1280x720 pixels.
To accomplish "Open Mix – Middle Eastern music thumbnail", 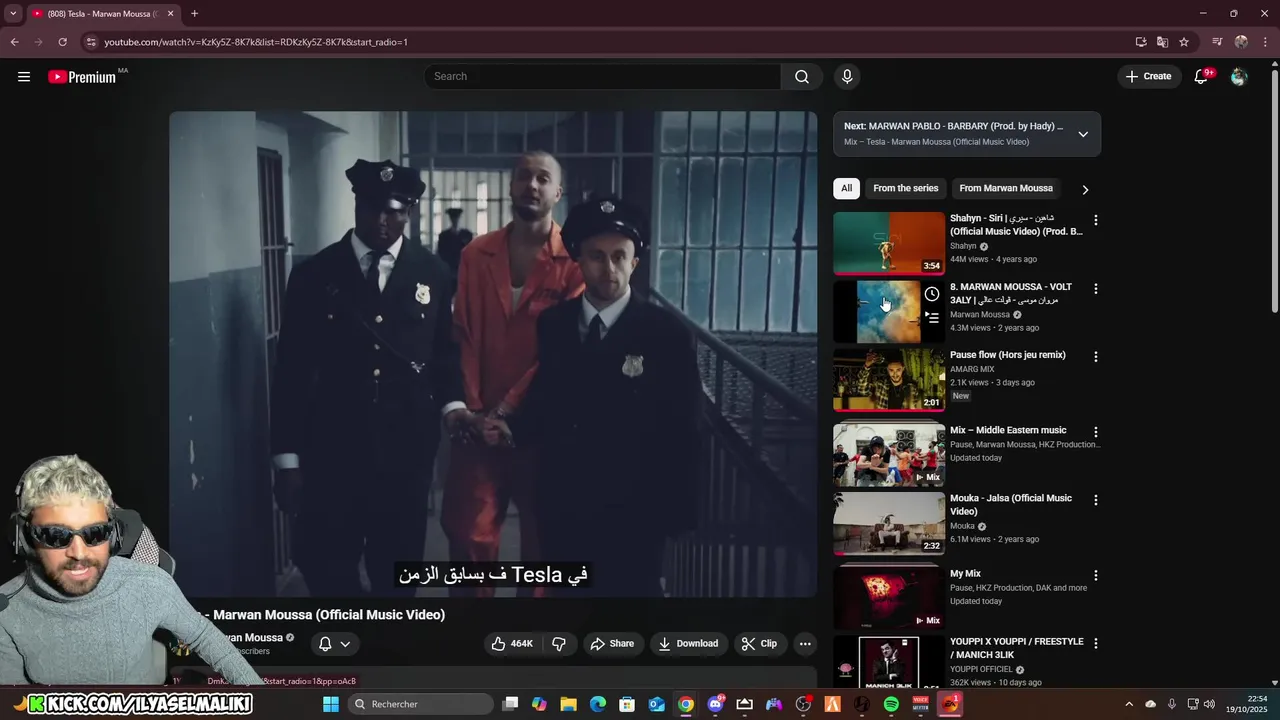I will pyautogui.click(x=889, y=455).
